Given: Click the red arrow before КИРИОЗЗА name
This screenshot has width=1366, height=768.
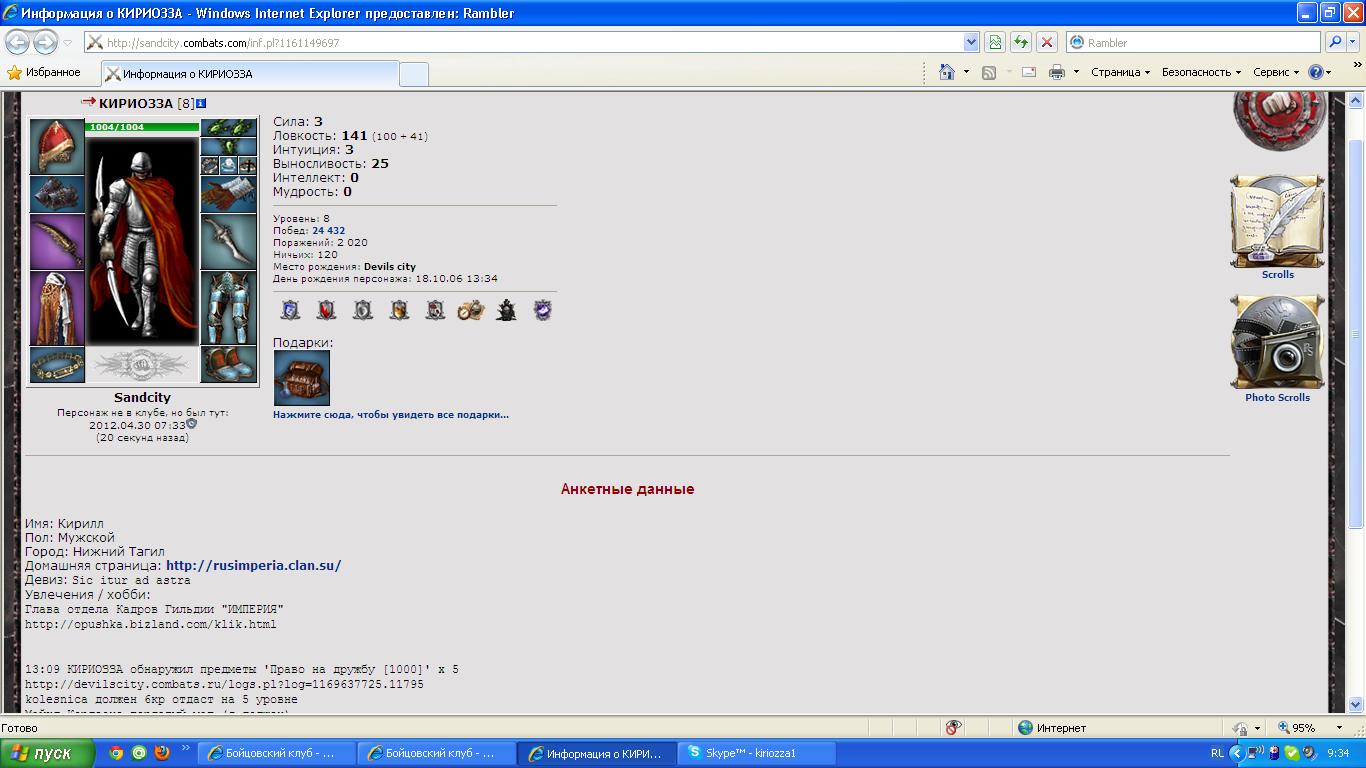Looking at the screenshot, I should tap(88, 102).
